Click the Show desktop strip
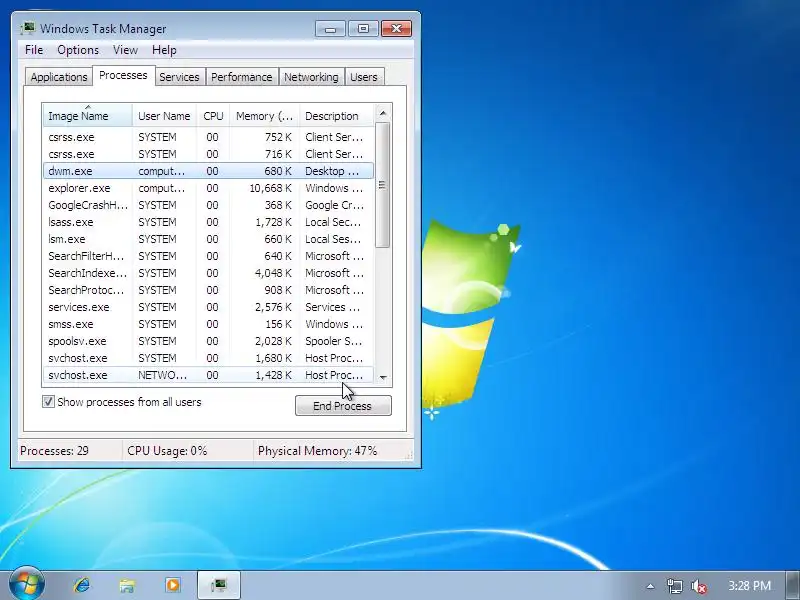The height and width of the screenshot is (600, 800). (792, 585)
